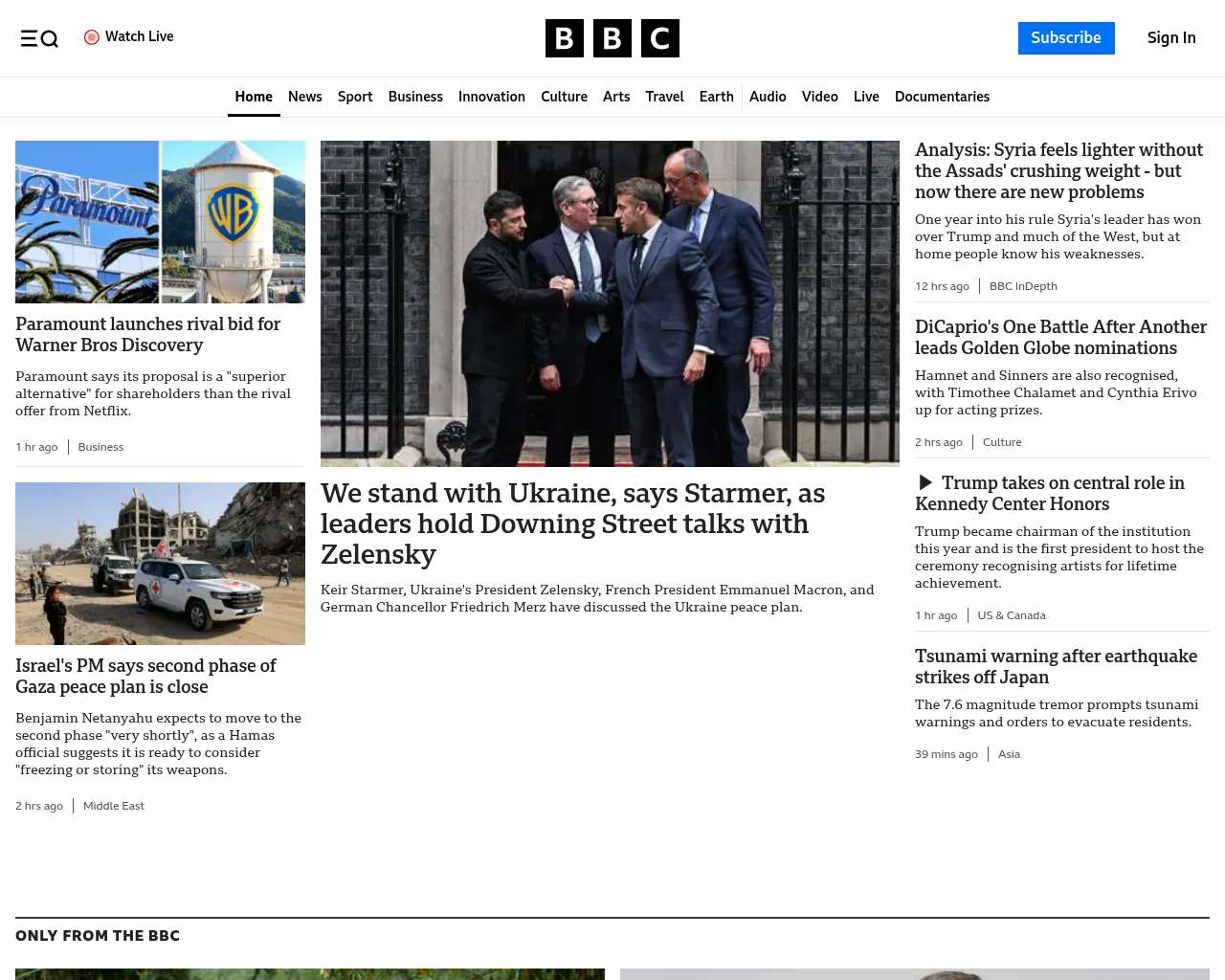Click the Gaza Red Cross vehicle image

[x=160, y=564]
